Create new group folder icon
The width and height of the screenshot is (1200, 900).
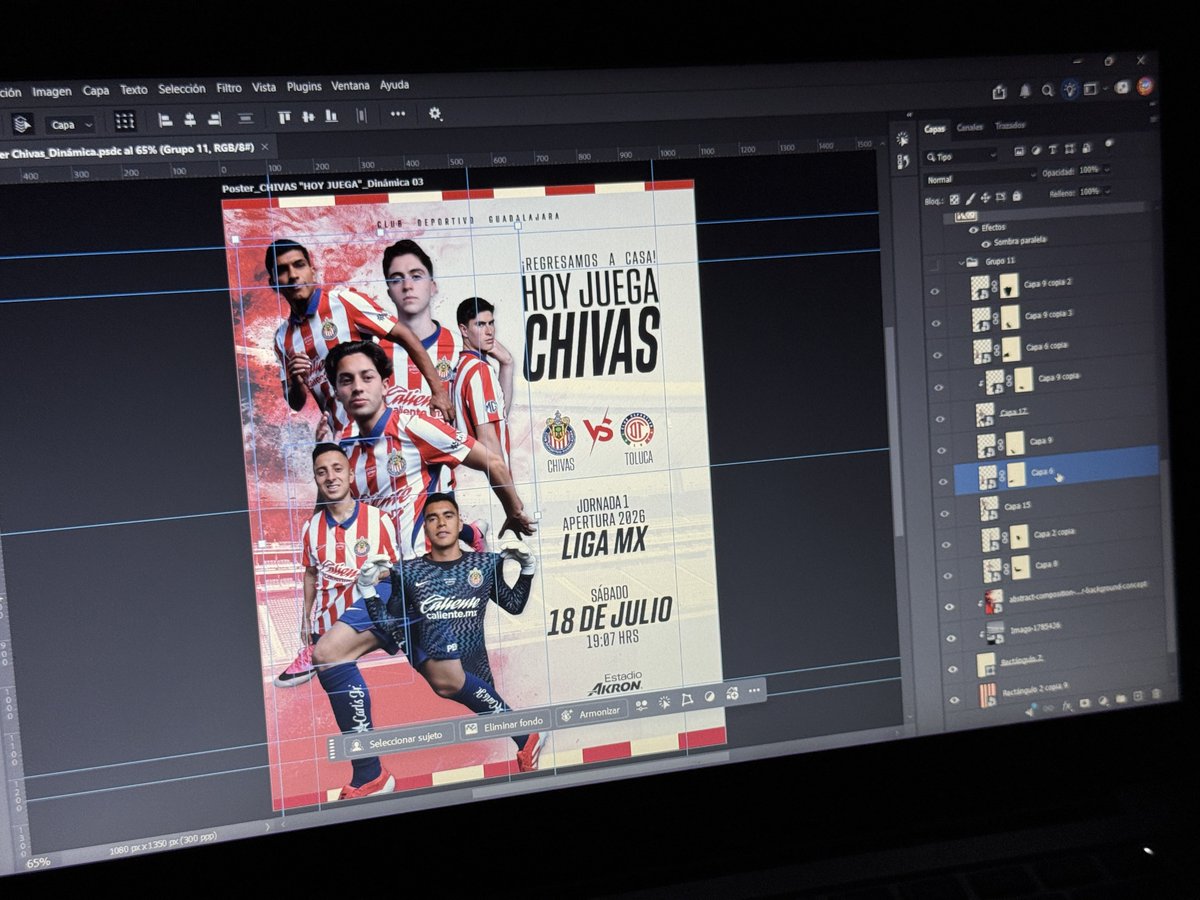(1120, 698)
